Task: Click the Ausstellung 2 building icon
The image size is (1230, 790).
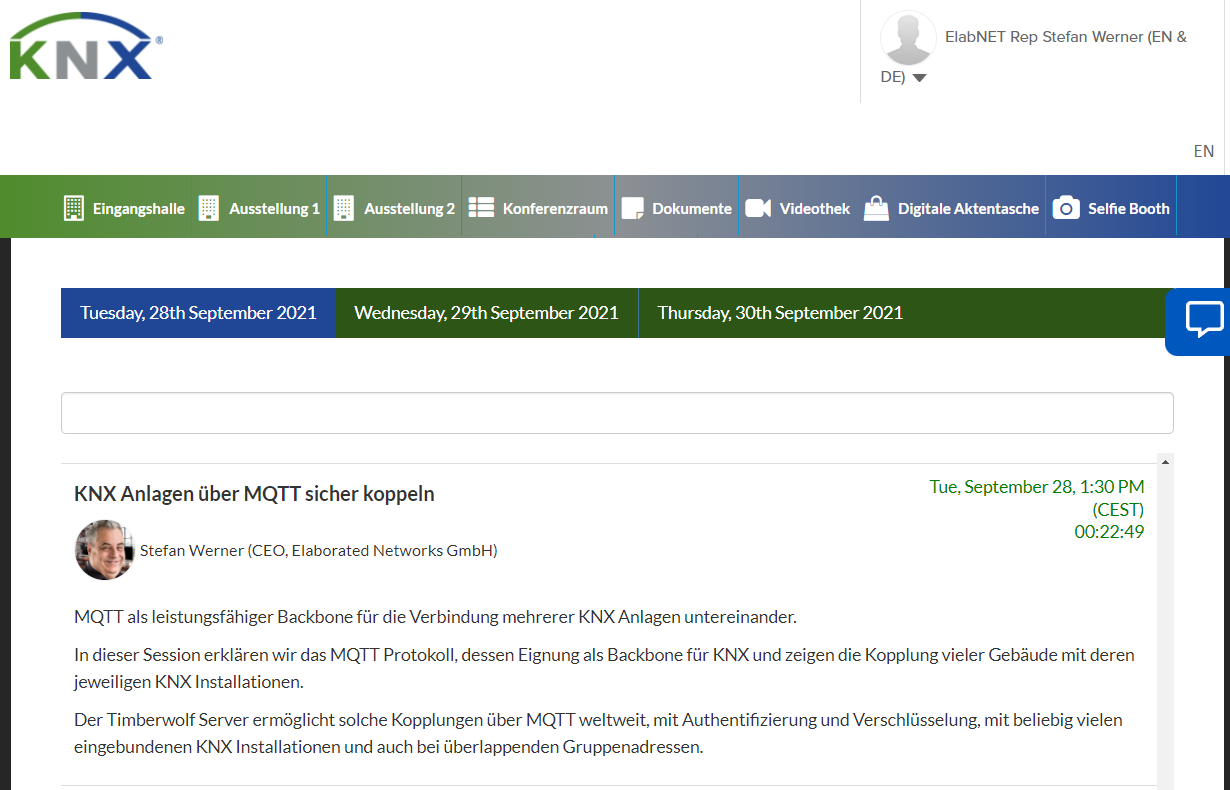Action: tap(343, 208)
